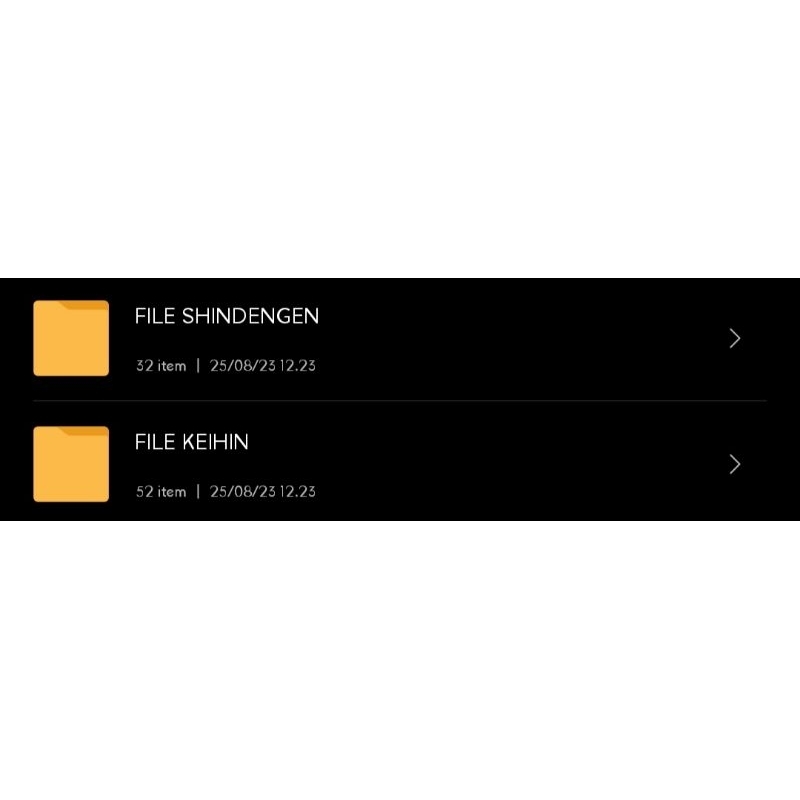Open the yellow folder icon beside FILE SHINDENGEN

[70, 337]
